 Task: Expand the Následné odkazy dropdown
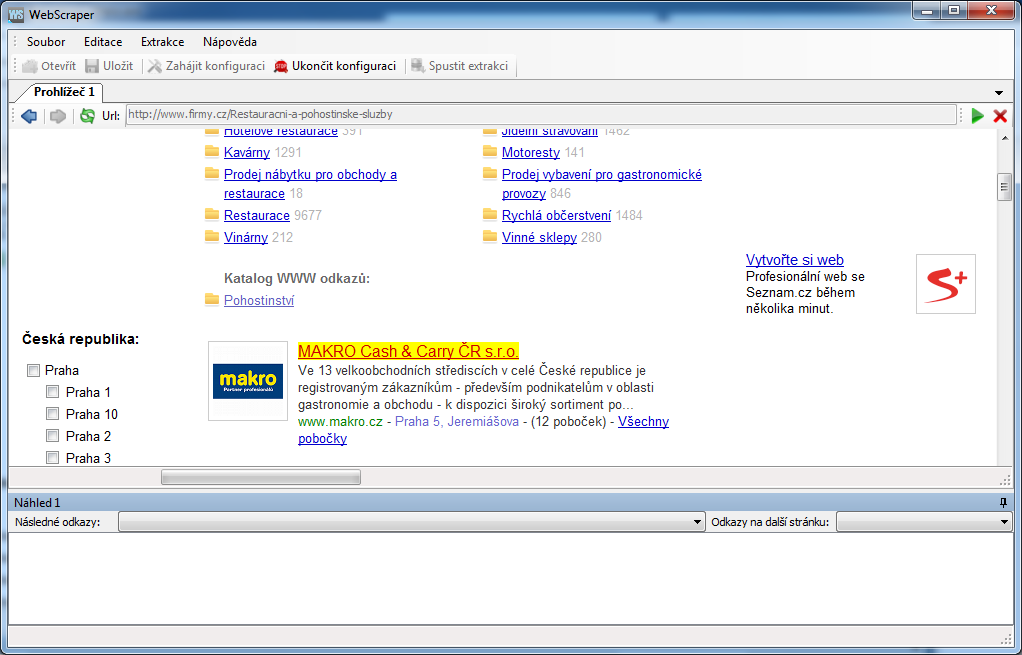(698, 522)
